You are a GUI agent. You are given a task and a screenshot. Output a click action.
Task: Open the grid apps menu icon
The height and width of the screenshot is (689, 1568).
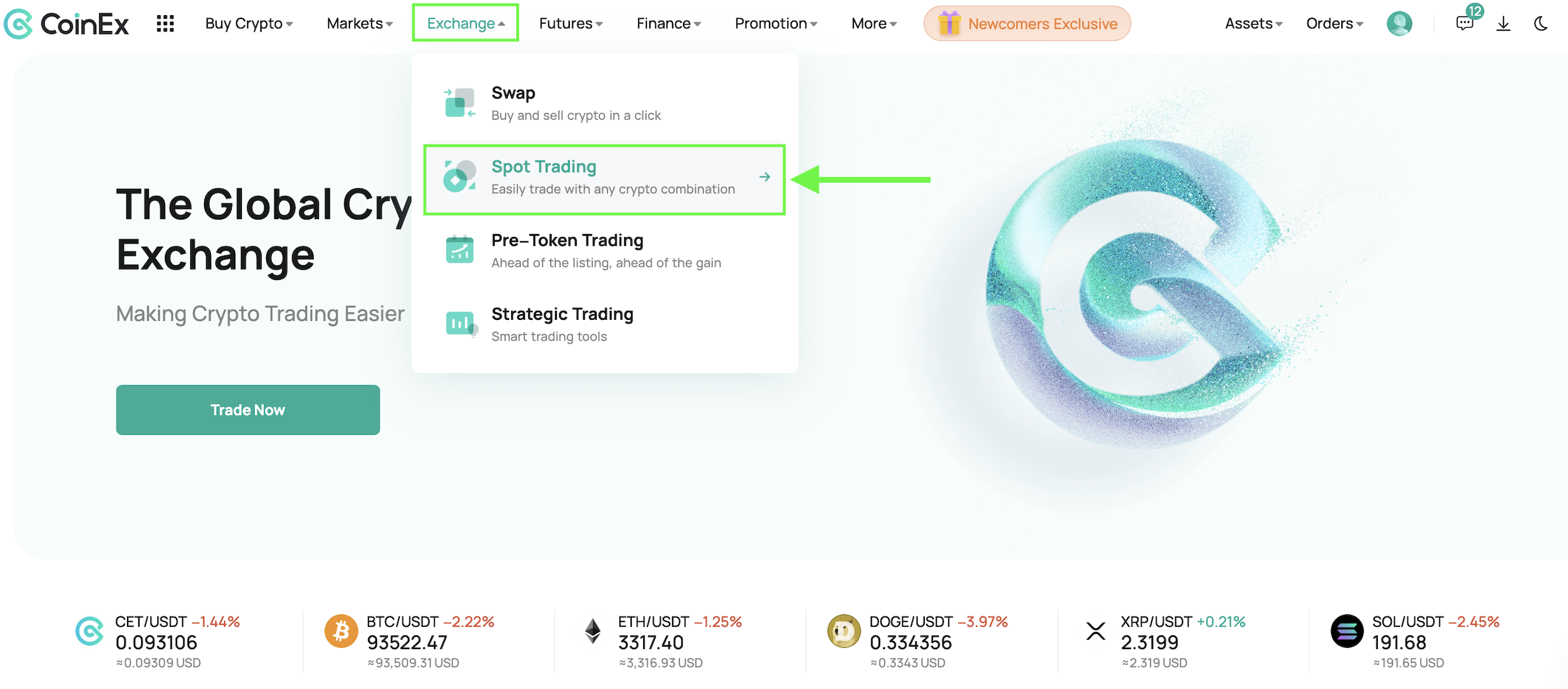click(x=165, y=23)
